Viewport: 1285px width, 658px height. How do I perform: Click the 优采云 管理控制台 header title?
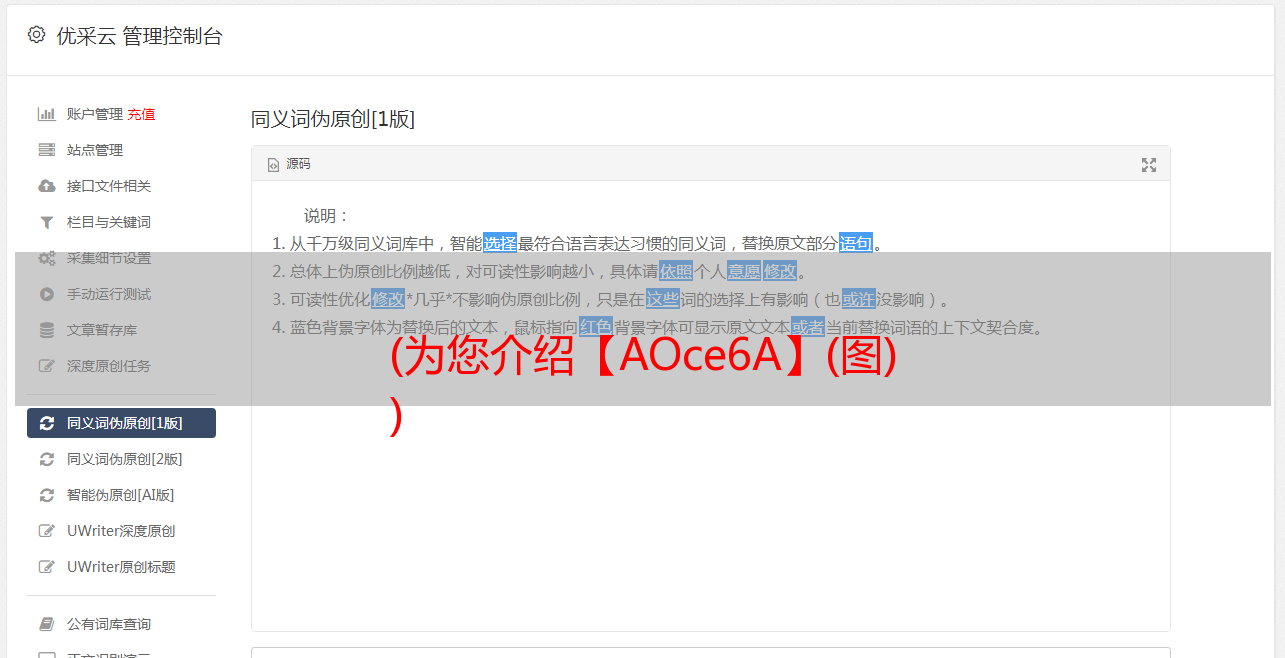pyautogui.click(x=139, y=36)
